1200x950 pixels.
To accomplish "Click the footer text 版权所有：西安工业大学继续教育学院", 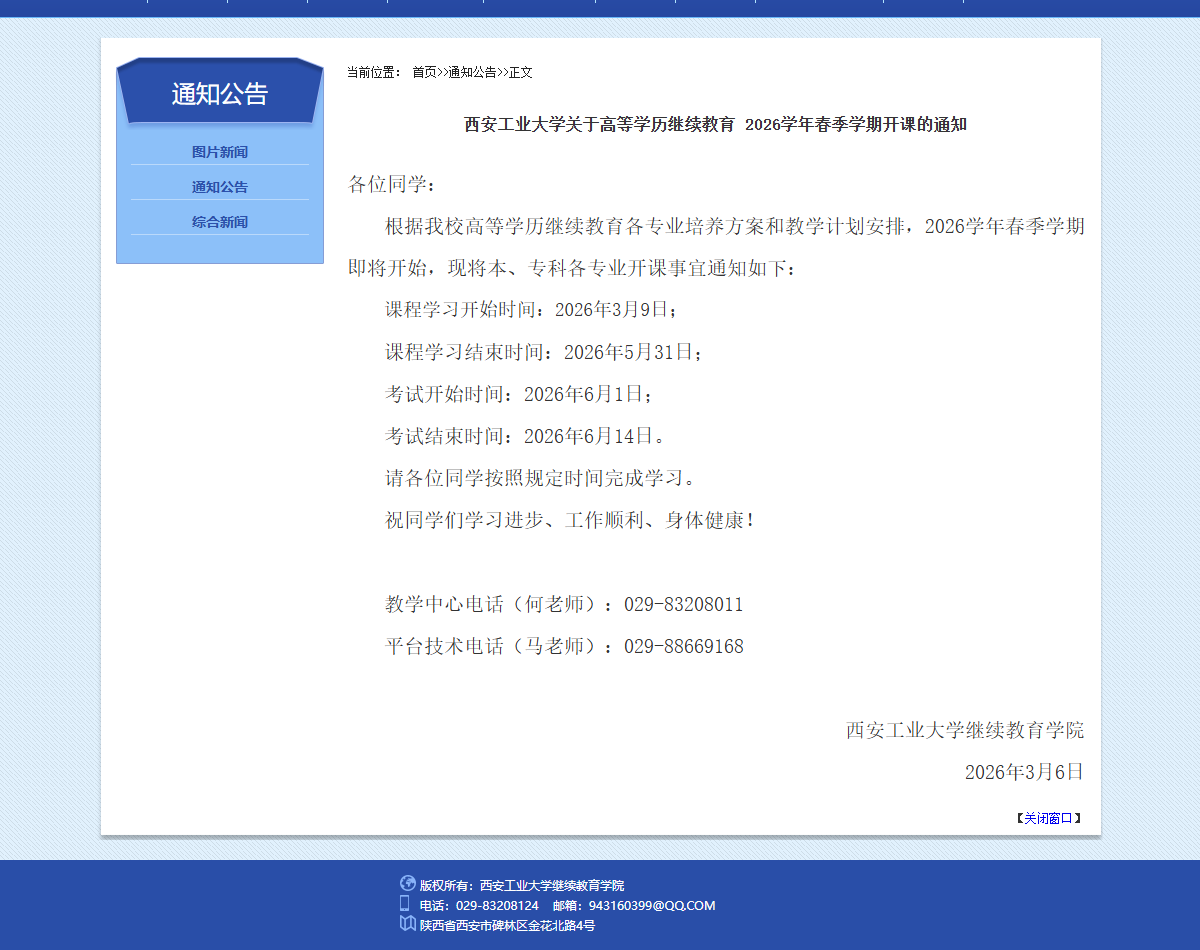I will [522, 885].
